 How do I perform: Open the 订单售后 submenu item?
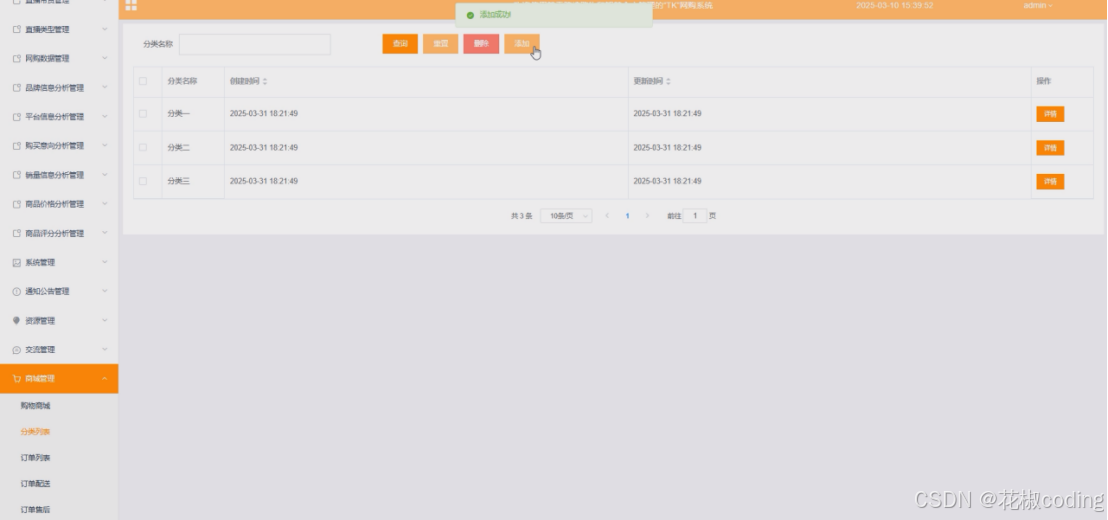(35, 510)
